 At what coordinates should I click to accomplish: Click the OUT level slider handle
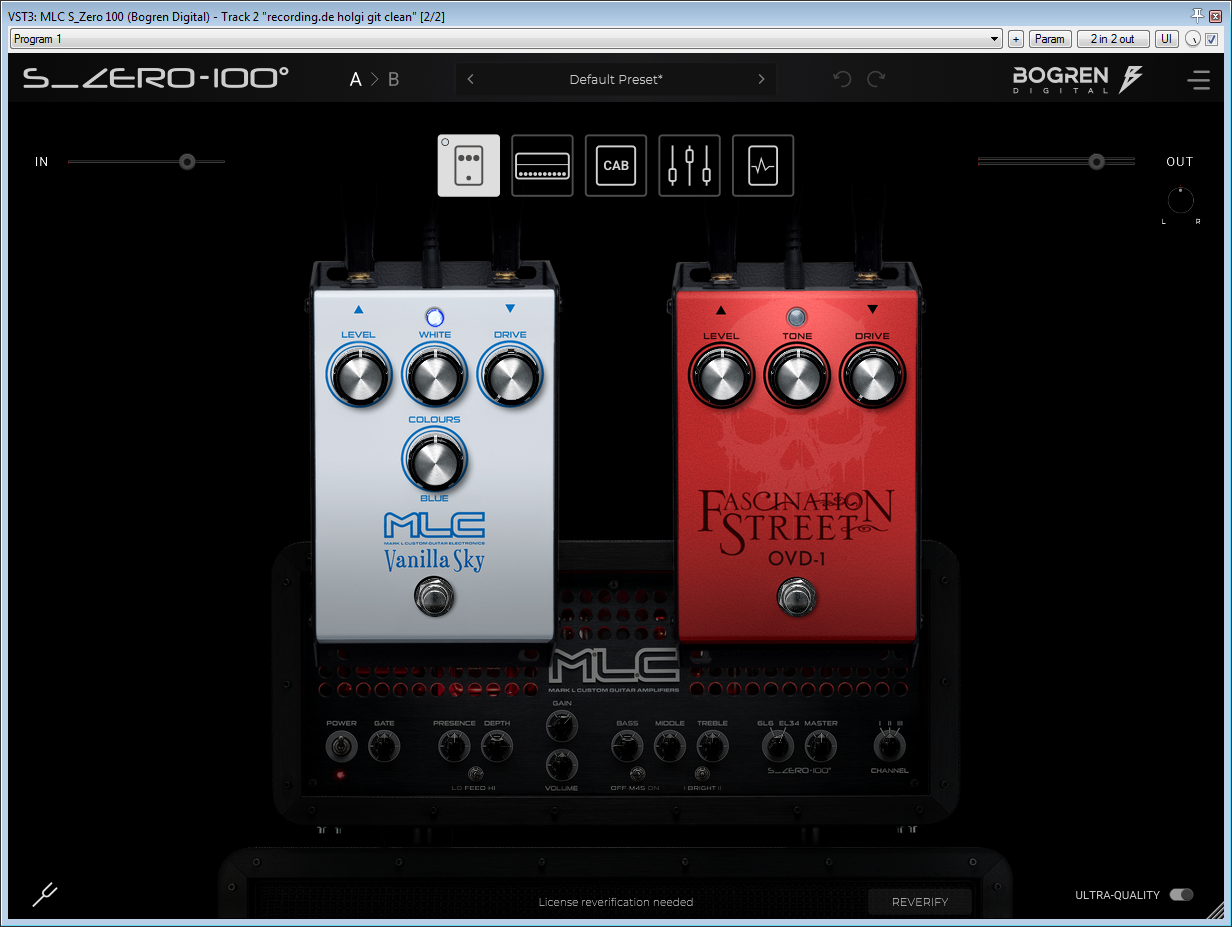(x=1097, y=161)
